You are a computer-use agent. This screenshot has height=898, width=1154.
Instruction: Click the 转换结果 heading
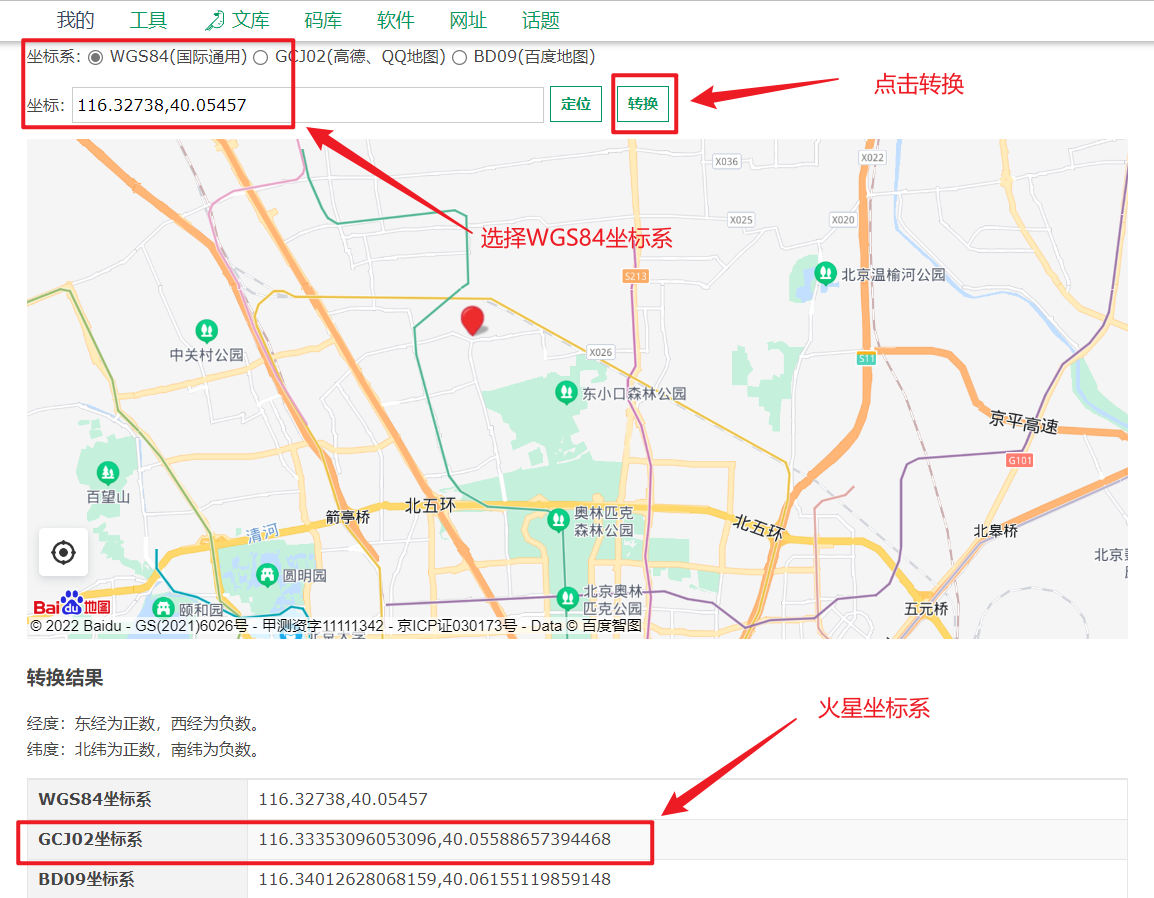pyautogui.click(x=65, y=677)
